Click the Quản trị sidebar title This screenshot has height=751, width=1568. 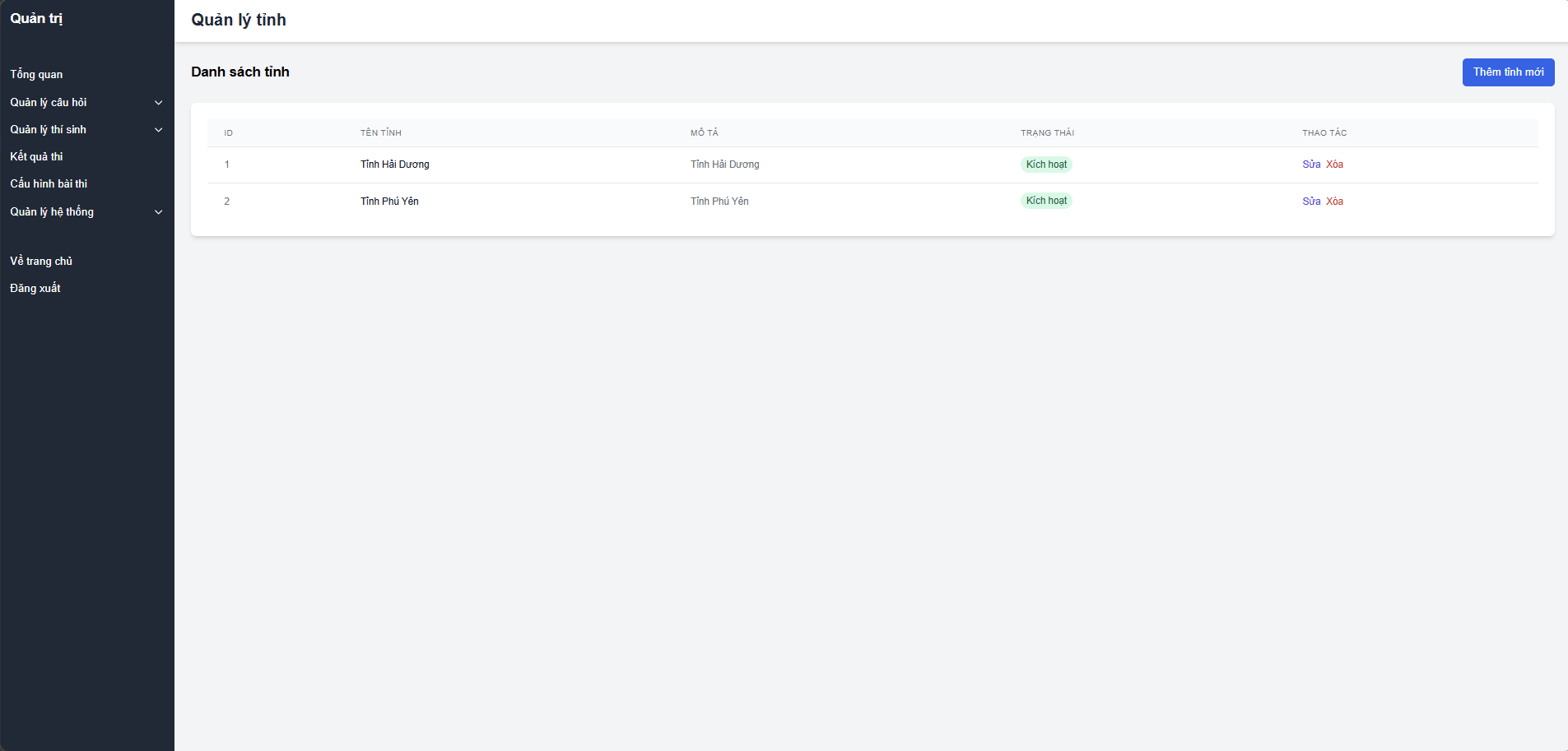point(36,18)
